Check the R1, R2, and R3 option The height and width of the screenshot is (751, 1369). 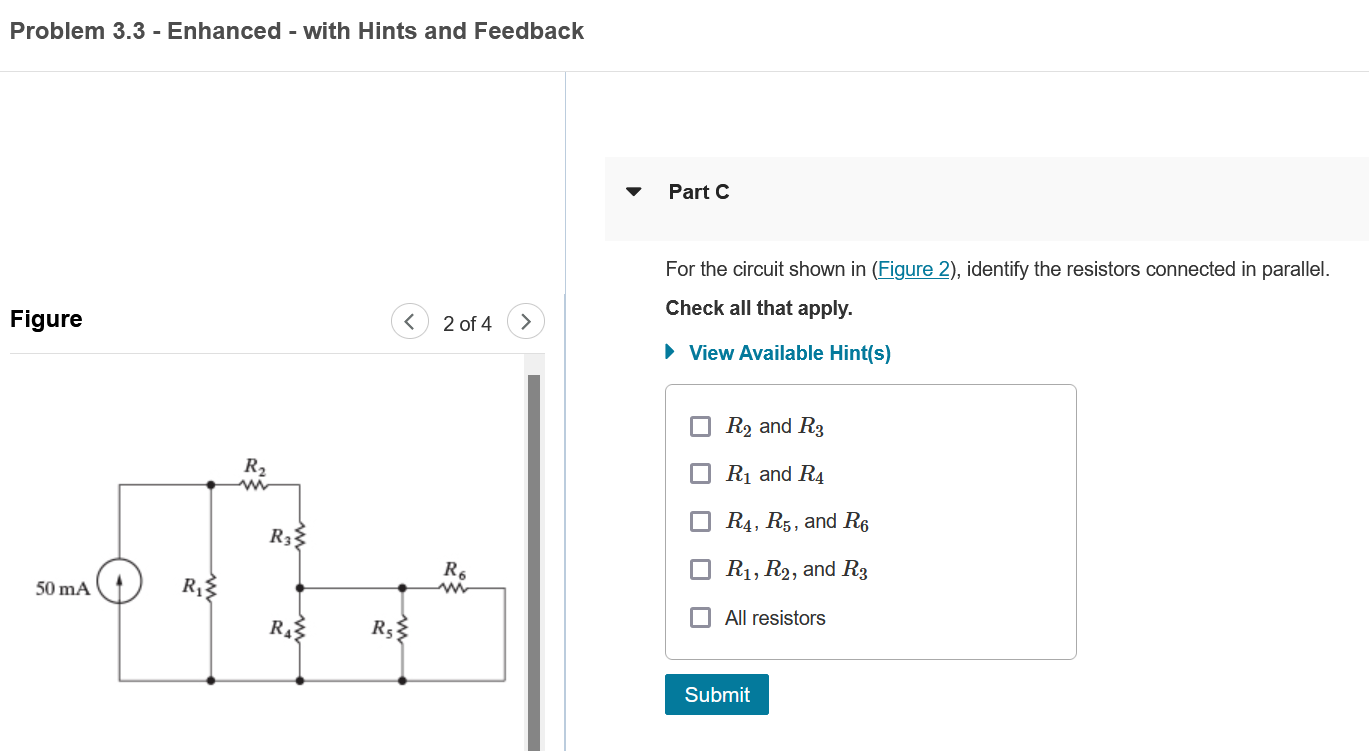700,569
